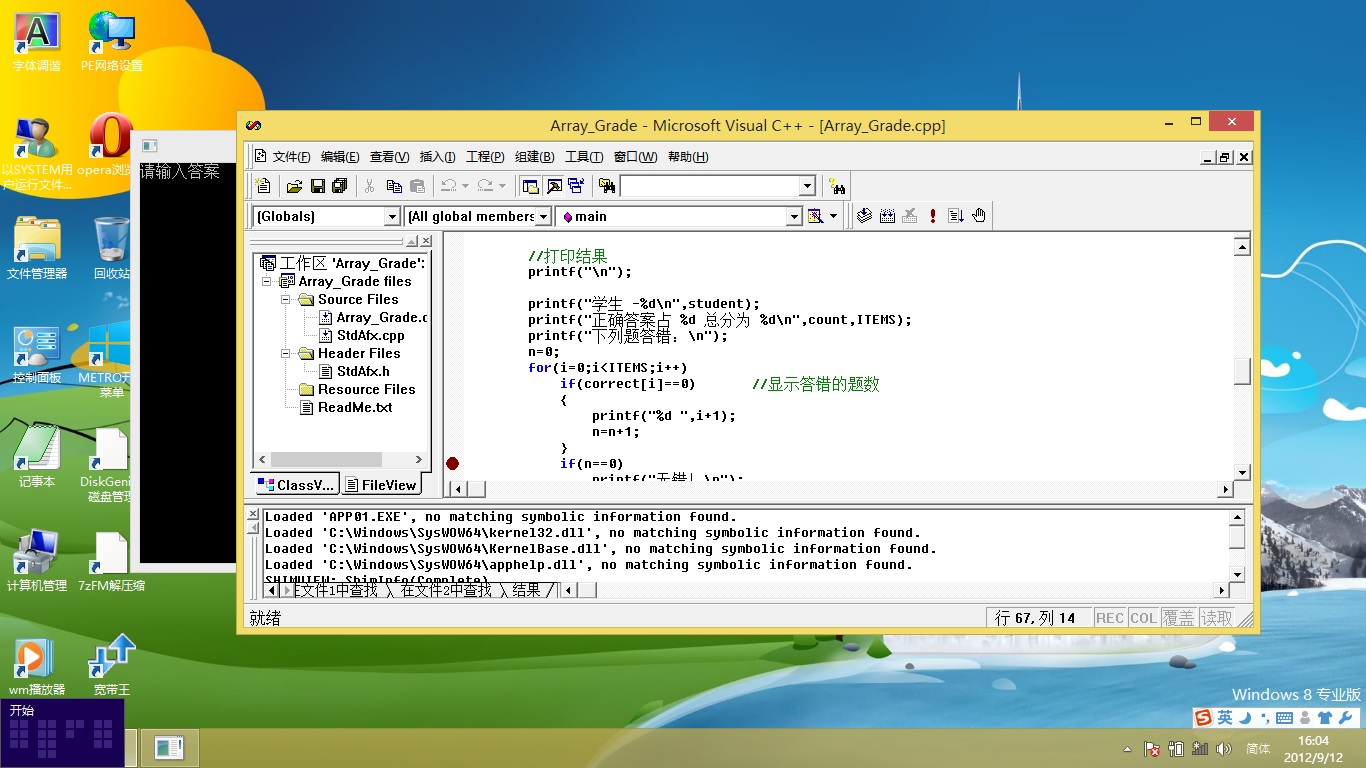The width and height of the screenshot is (1366, 768).
Task: Open the 插入(I) menu
Action: [437, 157]
